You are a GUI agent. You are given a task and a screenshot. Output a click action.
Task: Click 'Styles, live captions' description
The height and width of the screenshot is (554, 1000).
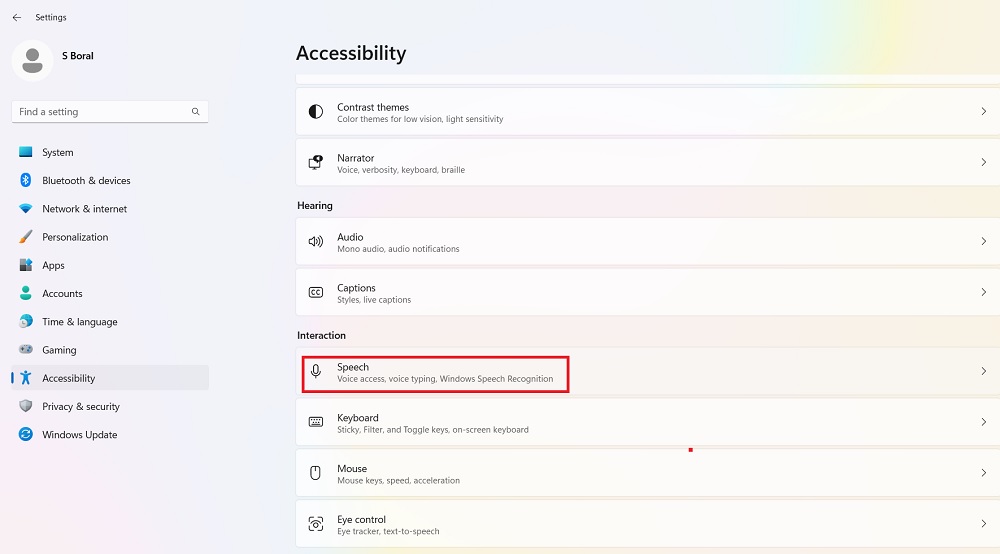pyautogui.click(x=374, y=300)
